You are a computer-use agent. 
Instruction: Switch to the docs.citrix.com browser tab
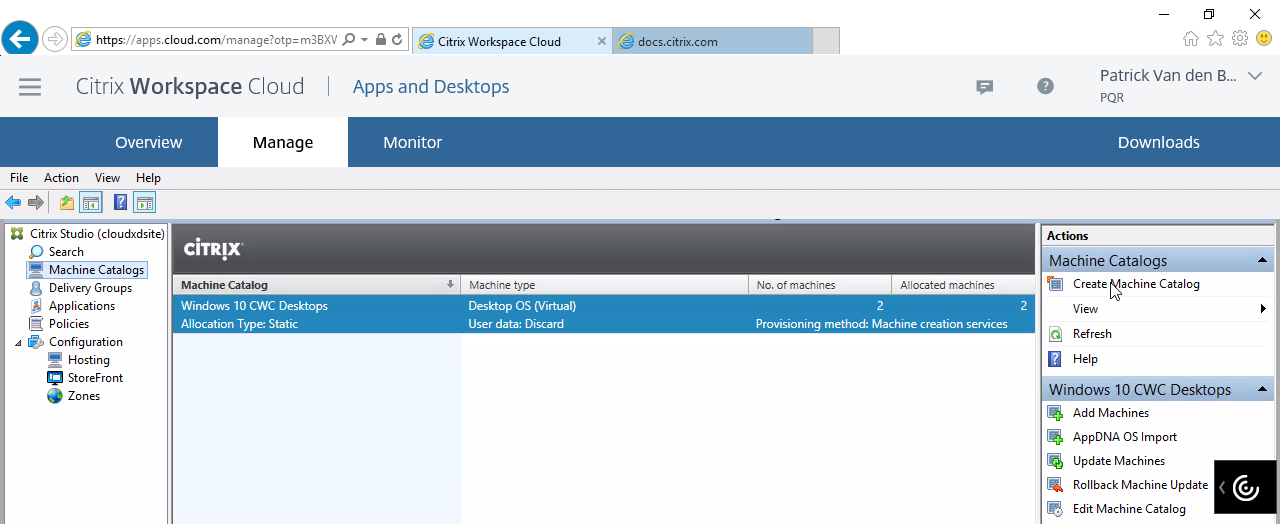click(711, 41)
